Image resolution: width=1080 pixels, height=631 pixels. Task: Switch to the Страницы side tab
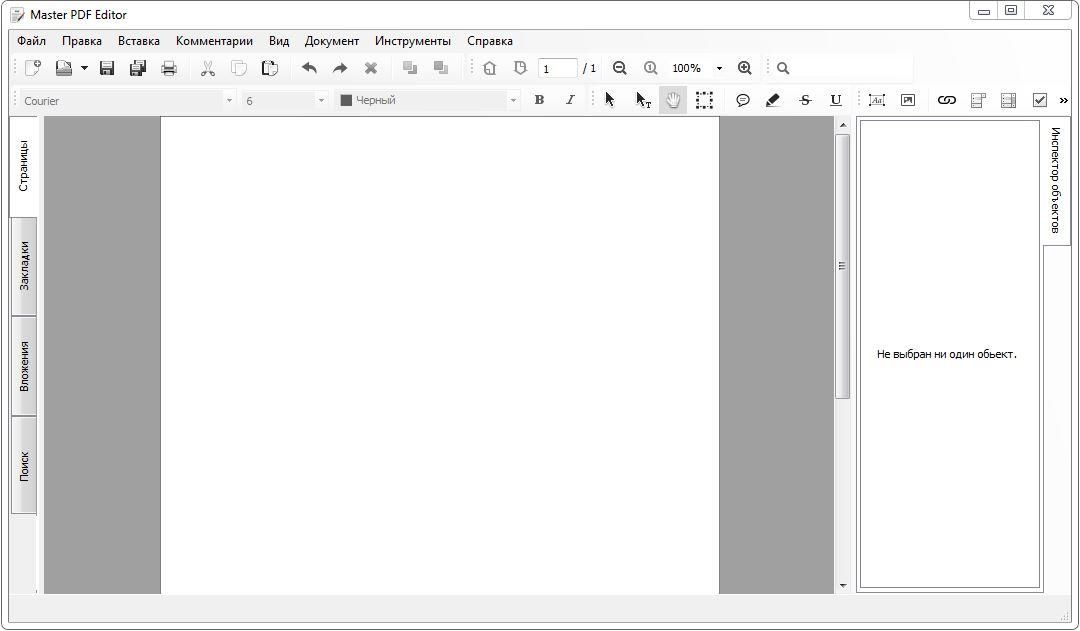coord(23,166)
